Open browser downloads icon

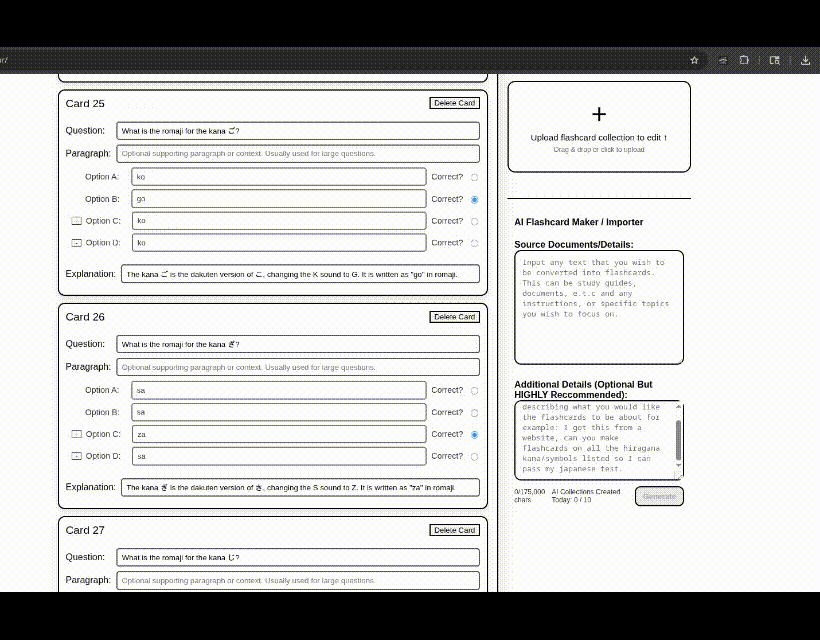click(805, 60)
